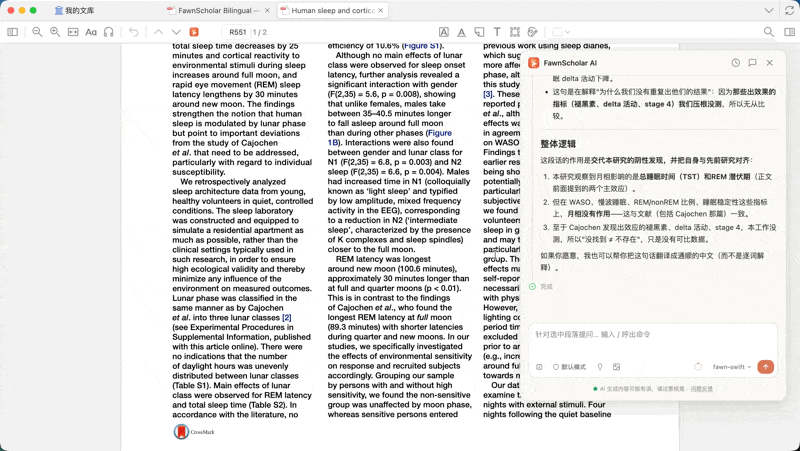The width and height of the screenshot is (800, 451).
Task: Go to previous page arrow
Action: 159,32
